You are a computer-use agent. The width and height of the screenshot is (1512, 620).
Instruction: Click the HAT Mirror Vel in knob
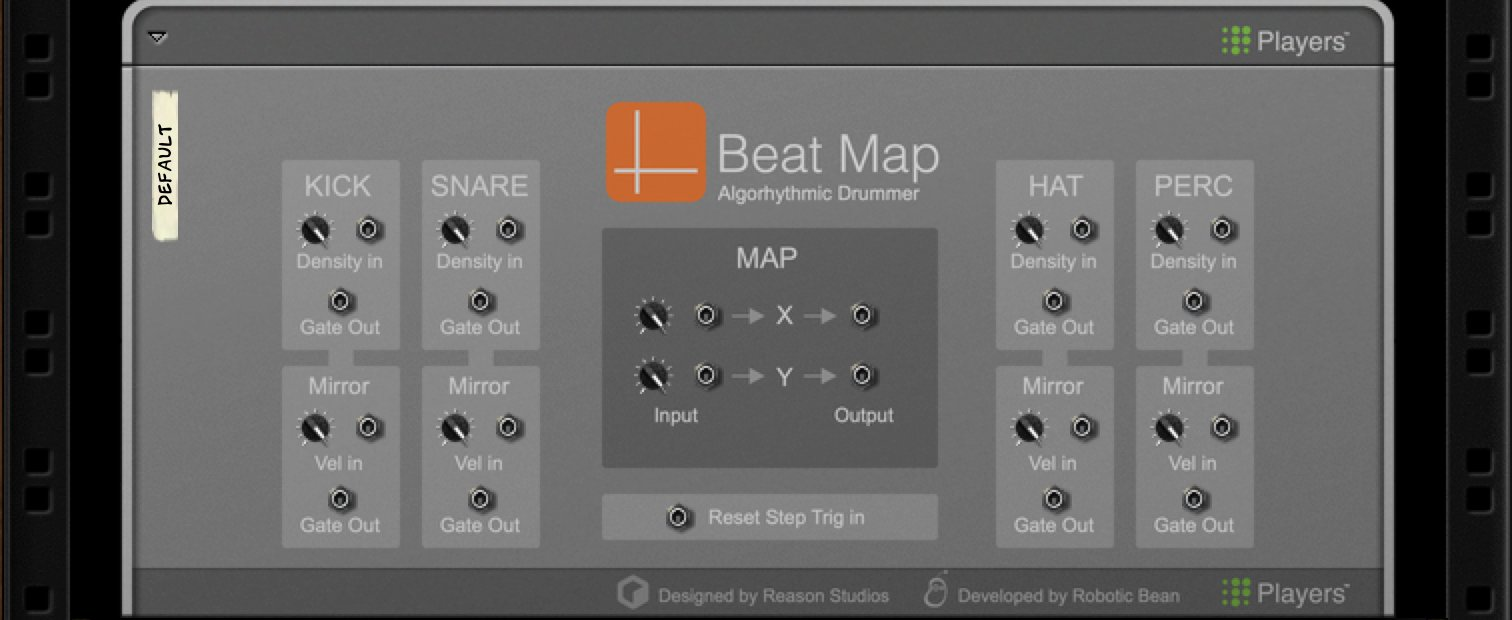click(x=1029, y=429)
